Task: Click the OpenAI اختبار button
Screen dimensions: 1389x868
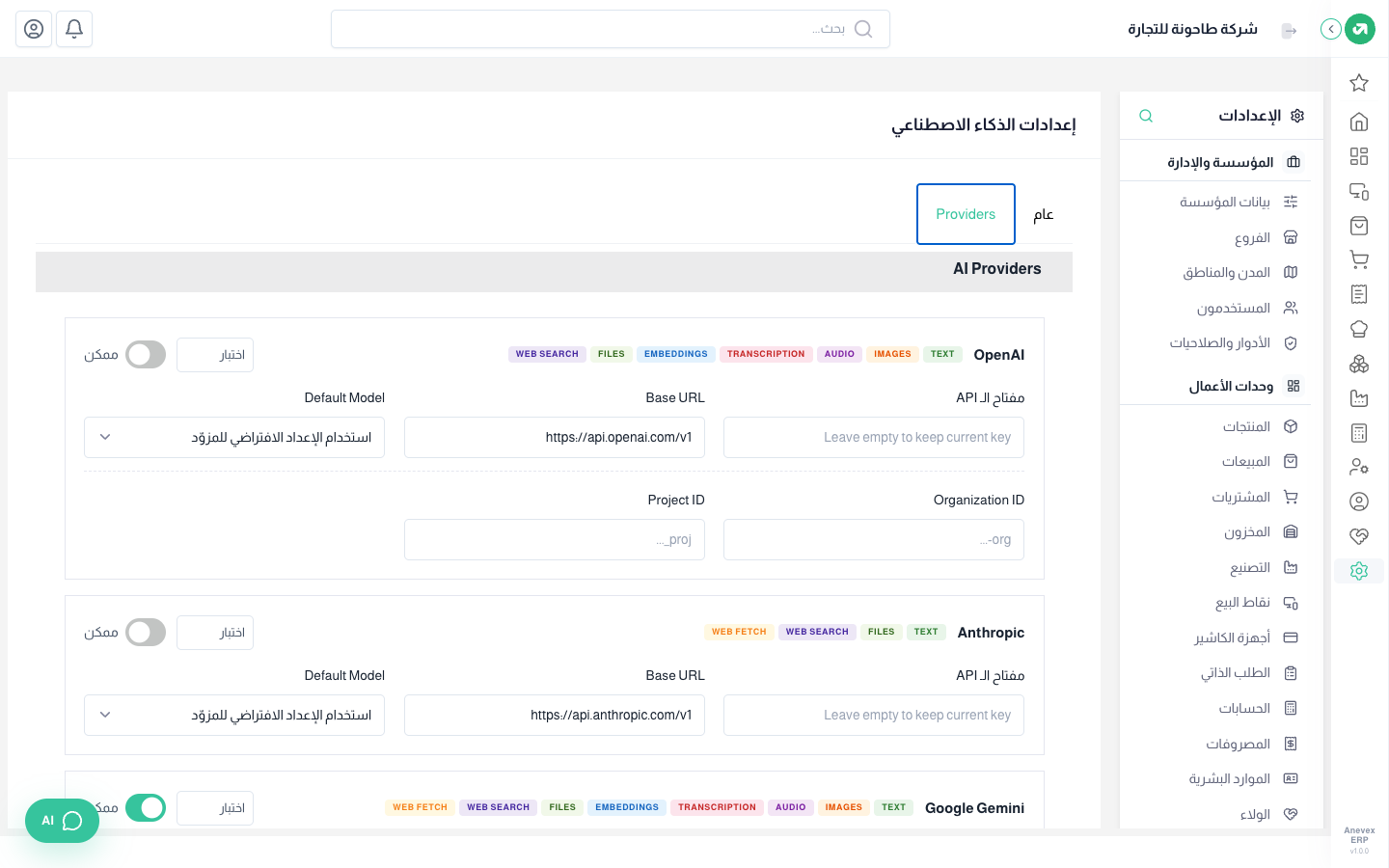Action: (215, 355)
